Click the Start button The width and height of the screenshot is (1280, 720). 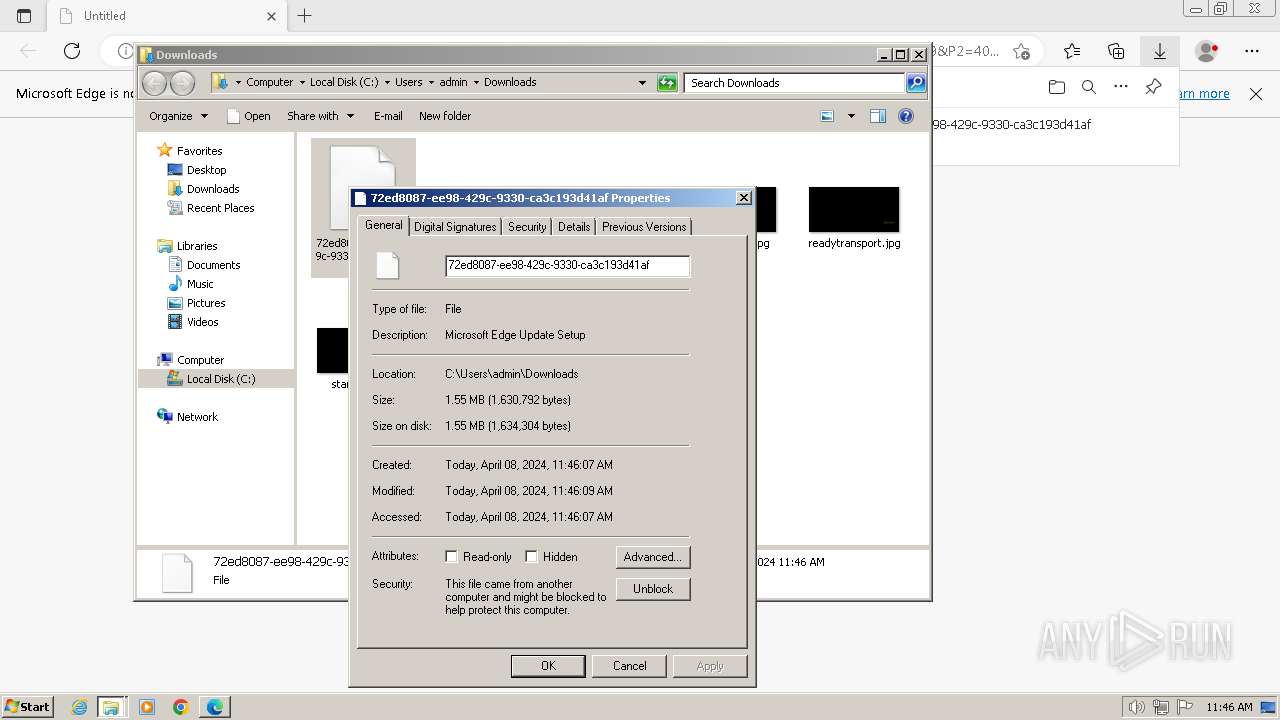click(x=27, y=707)
